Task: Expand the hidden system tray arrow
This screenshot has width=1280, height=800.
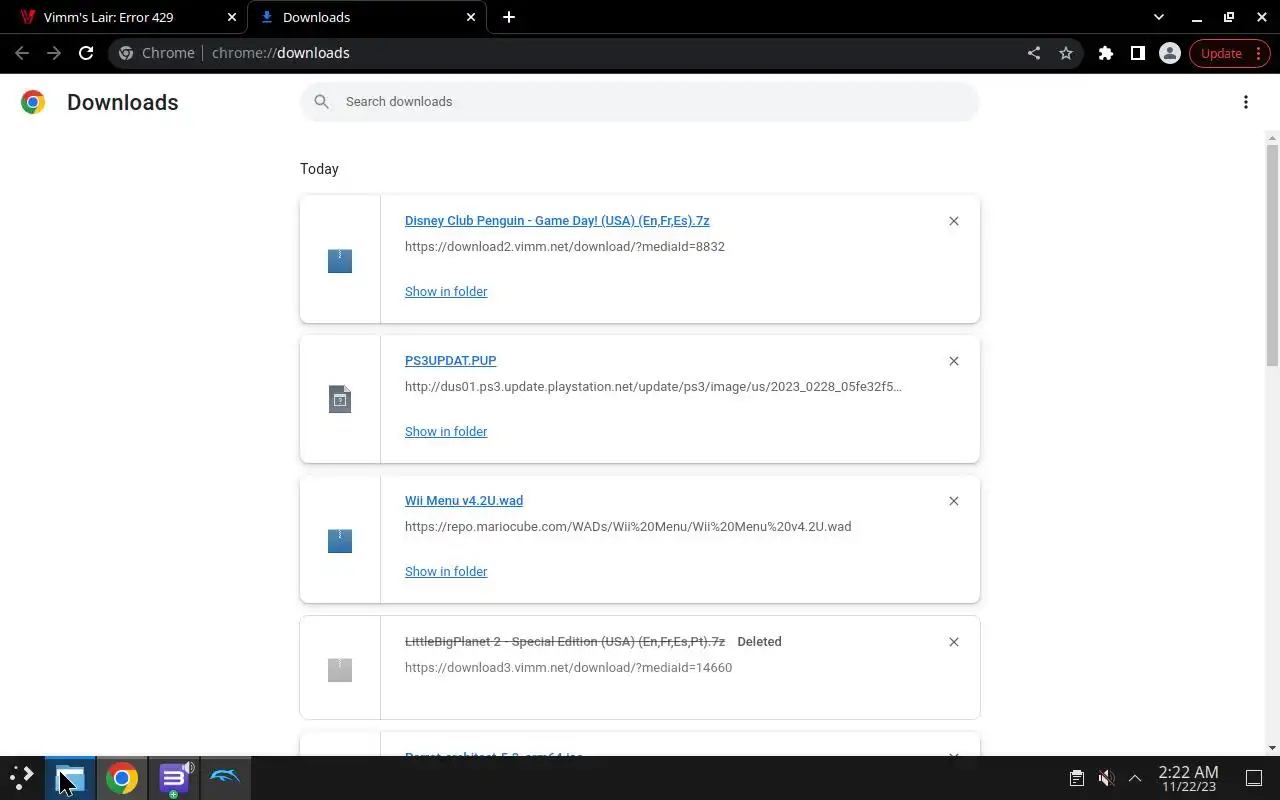Action: coord(1135,777)
